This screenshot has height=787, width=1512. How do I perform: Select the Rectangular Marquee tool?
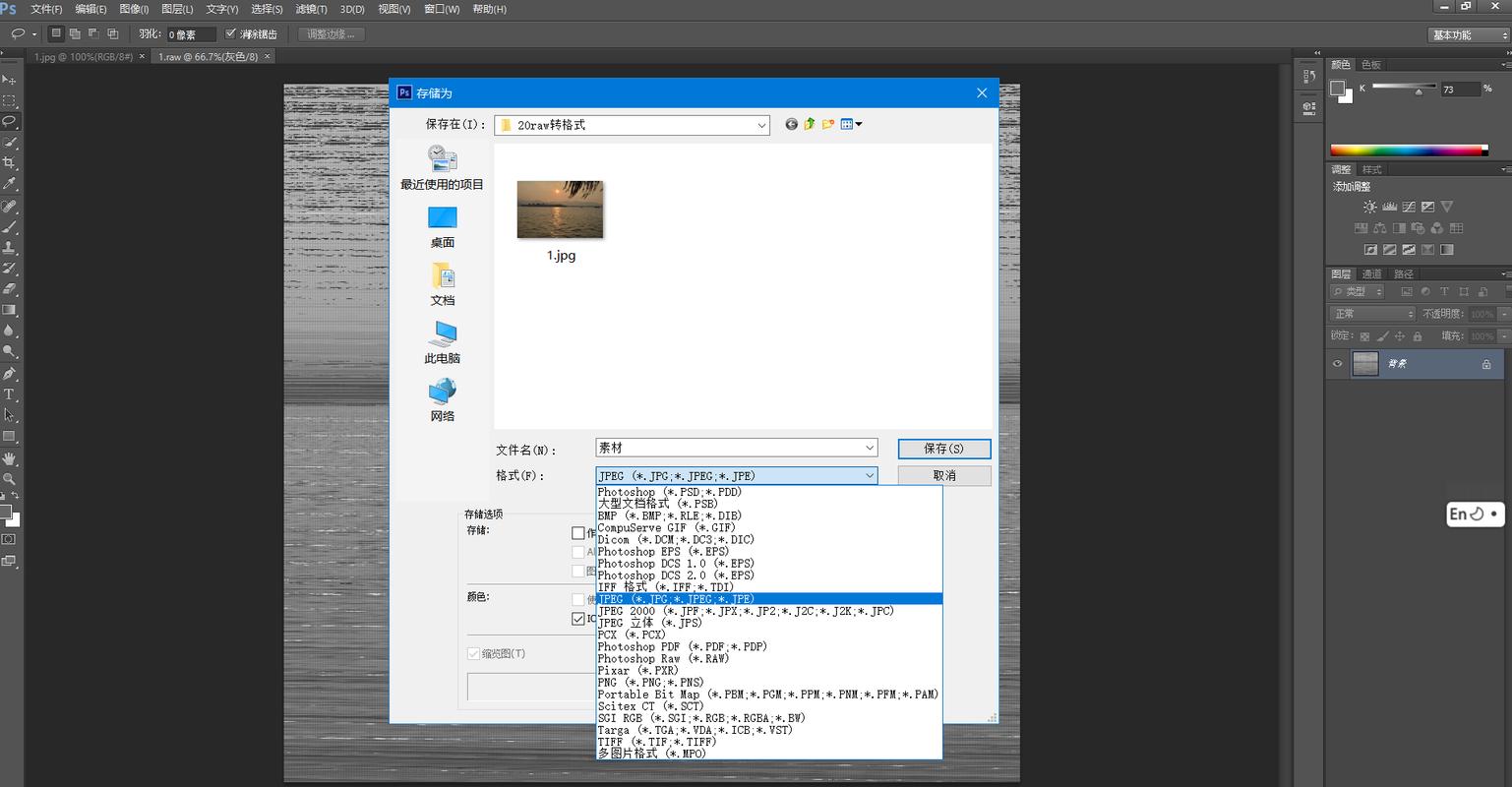click(x=9, y=101)
